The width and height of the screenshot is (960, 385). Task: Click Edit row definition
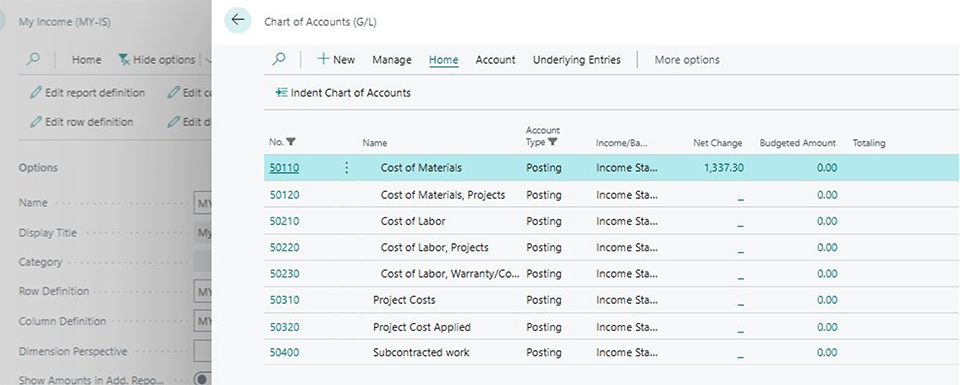82,122
